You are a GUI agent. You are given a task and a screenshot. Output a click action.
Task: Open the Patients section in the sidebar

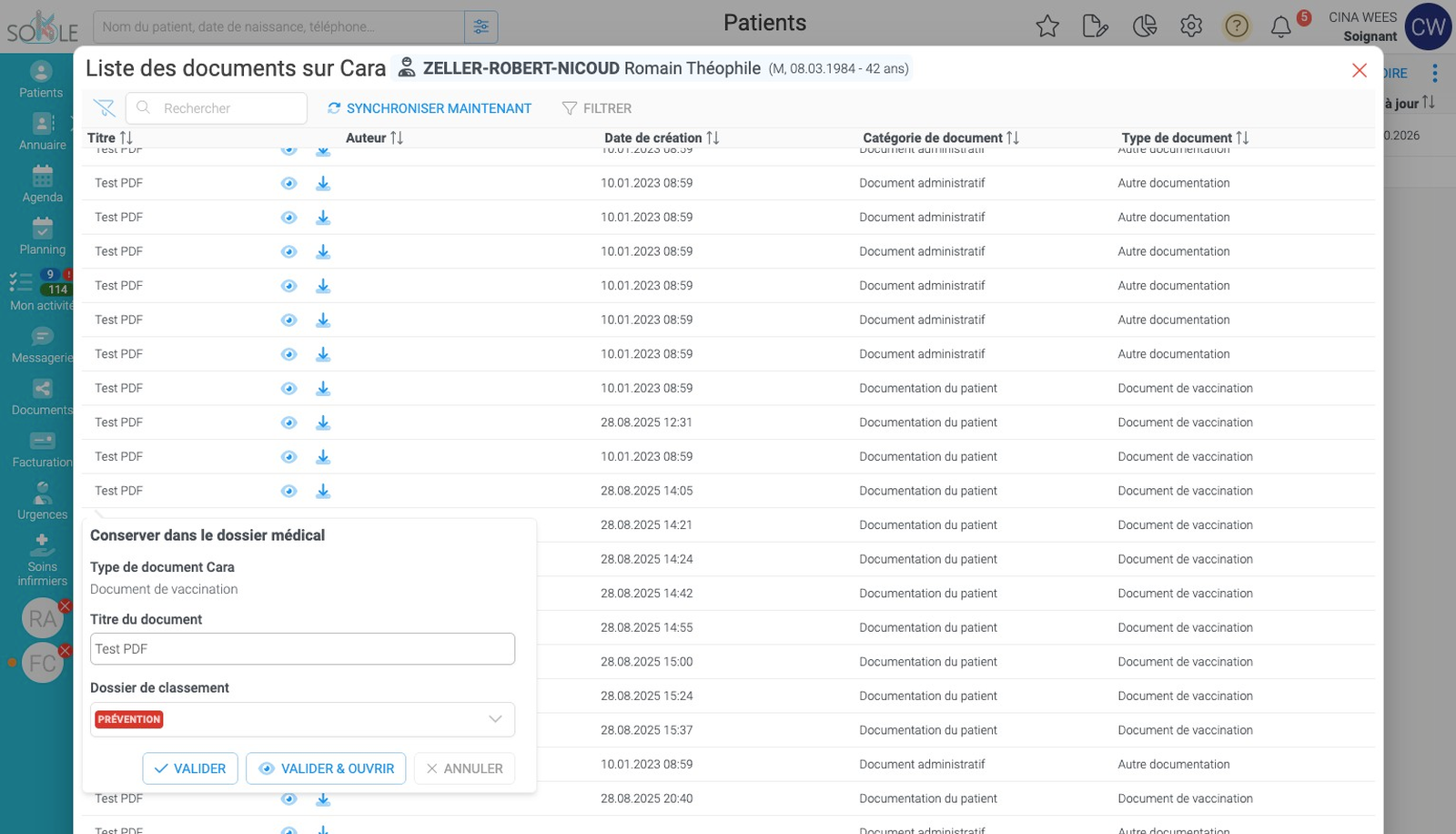coord(41,79)
